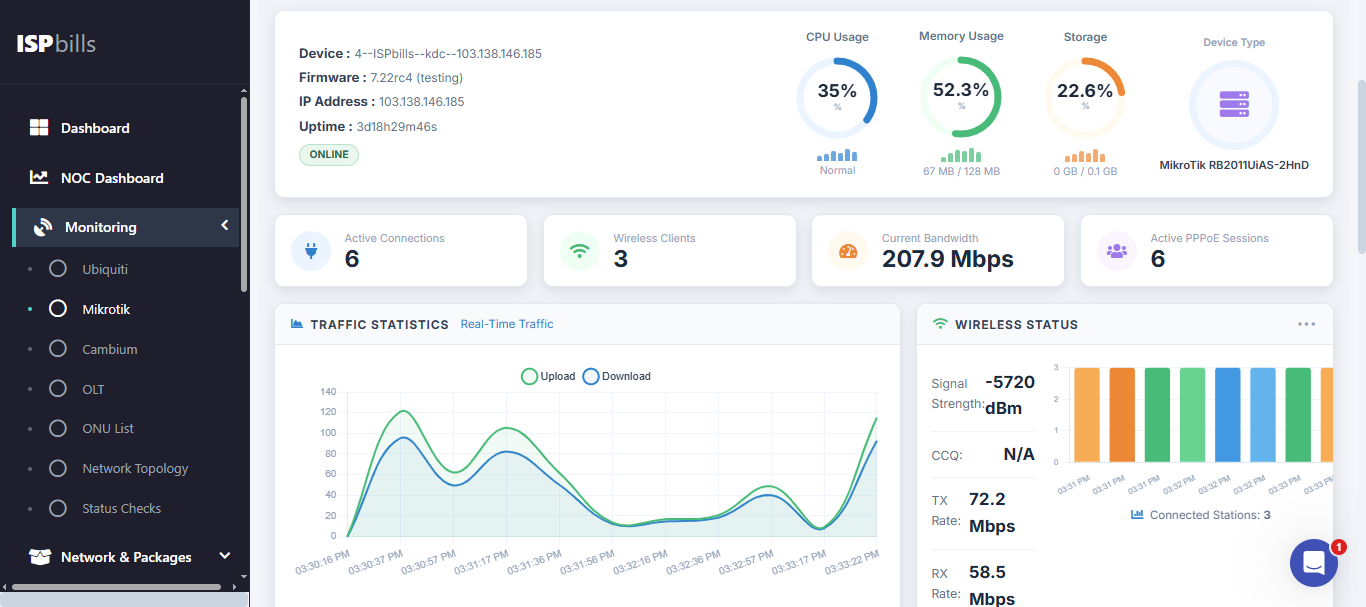Open the chat support bubble
This screenshot has width=1366, height=607.
1313,563
